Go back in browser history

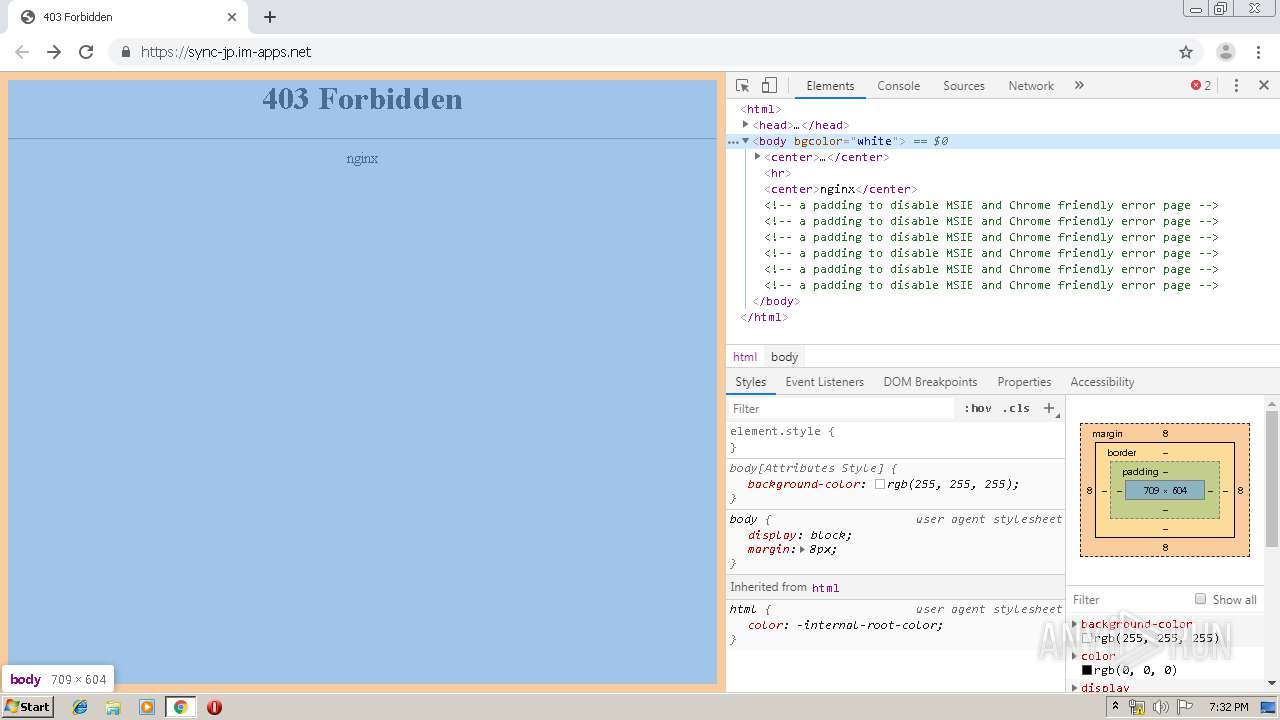(22, 52)
